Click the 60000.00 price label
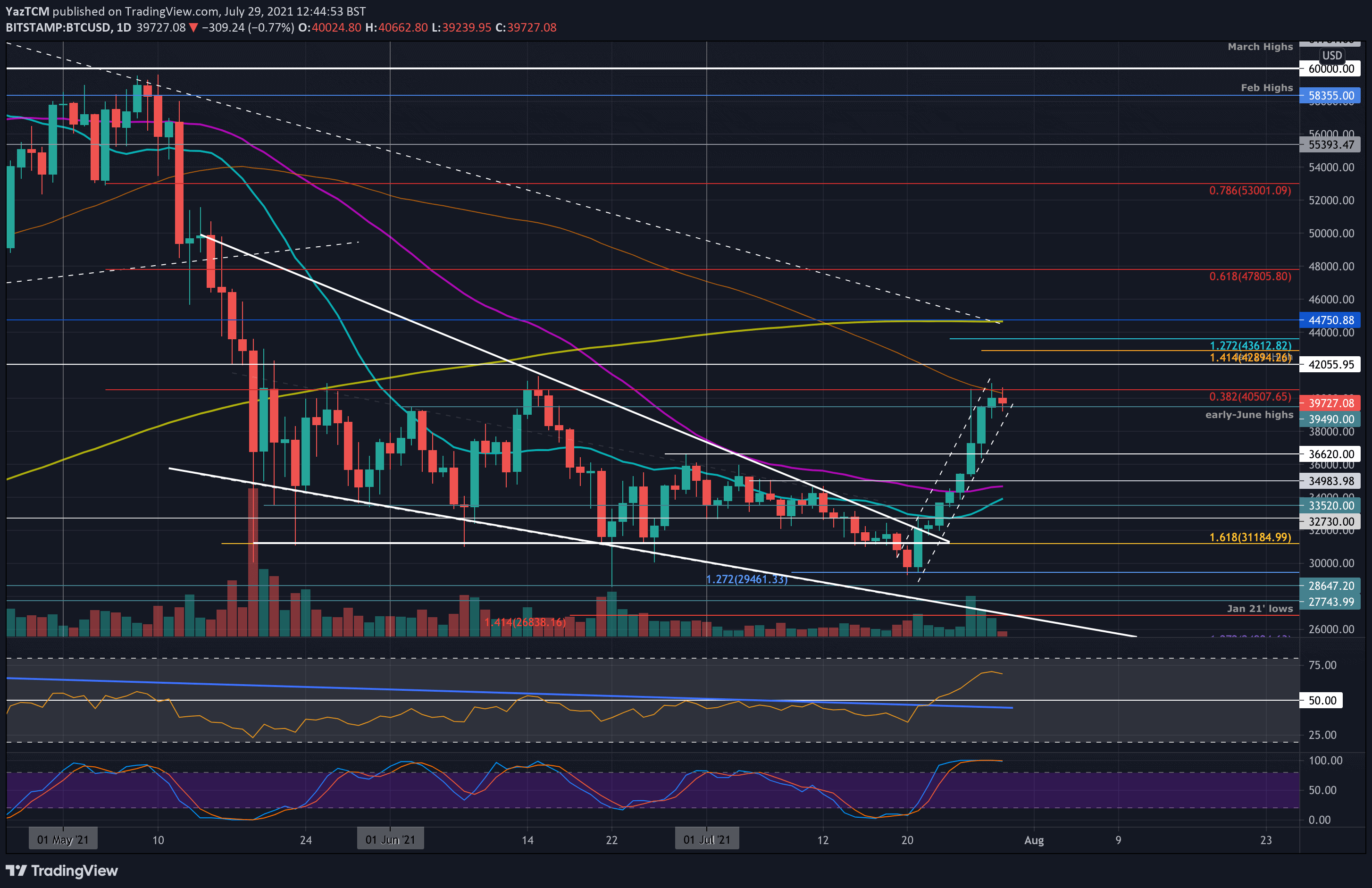 [1330, 68]
